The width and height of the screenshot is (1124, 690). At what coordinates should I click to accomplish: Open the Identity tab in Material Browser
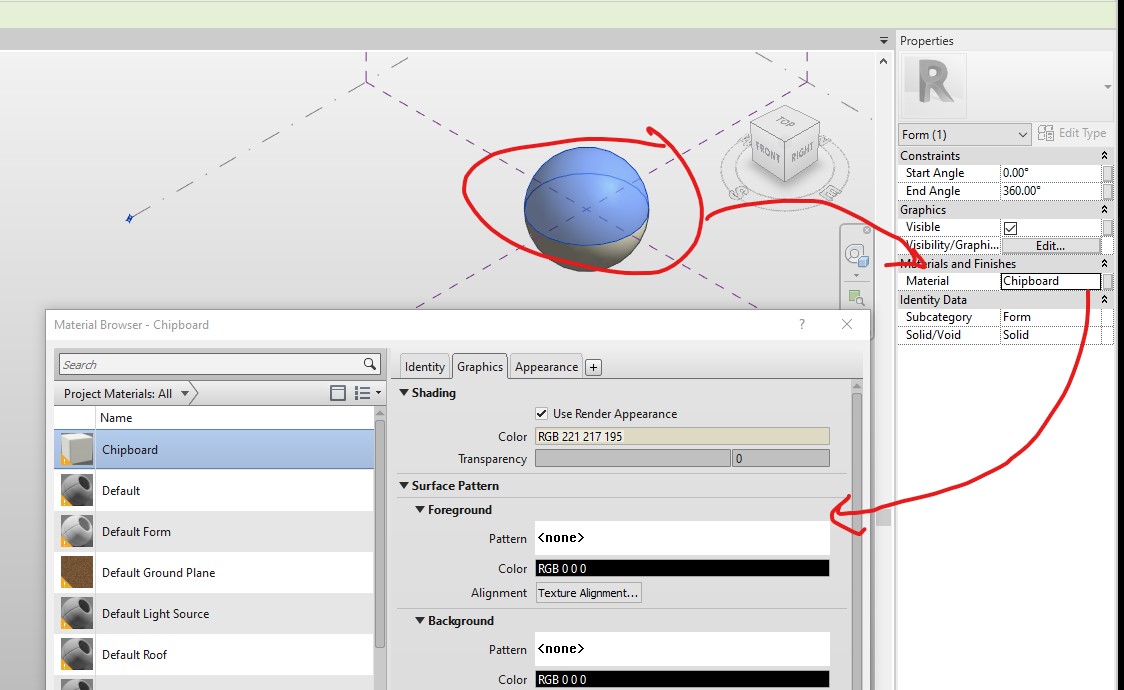tap(424, 366)
